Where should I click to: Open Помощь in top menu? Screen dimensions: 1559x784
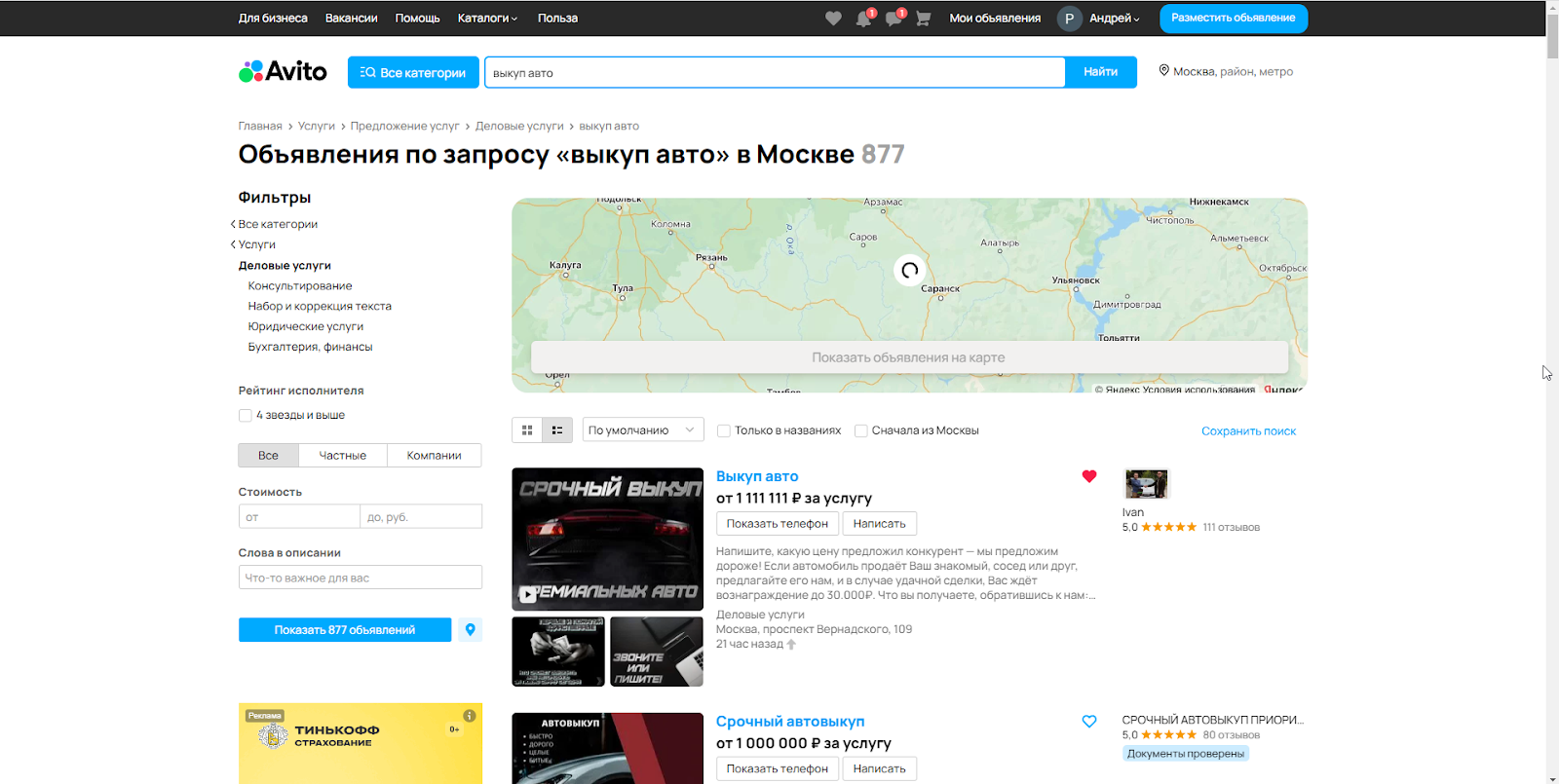click(418, 19)
